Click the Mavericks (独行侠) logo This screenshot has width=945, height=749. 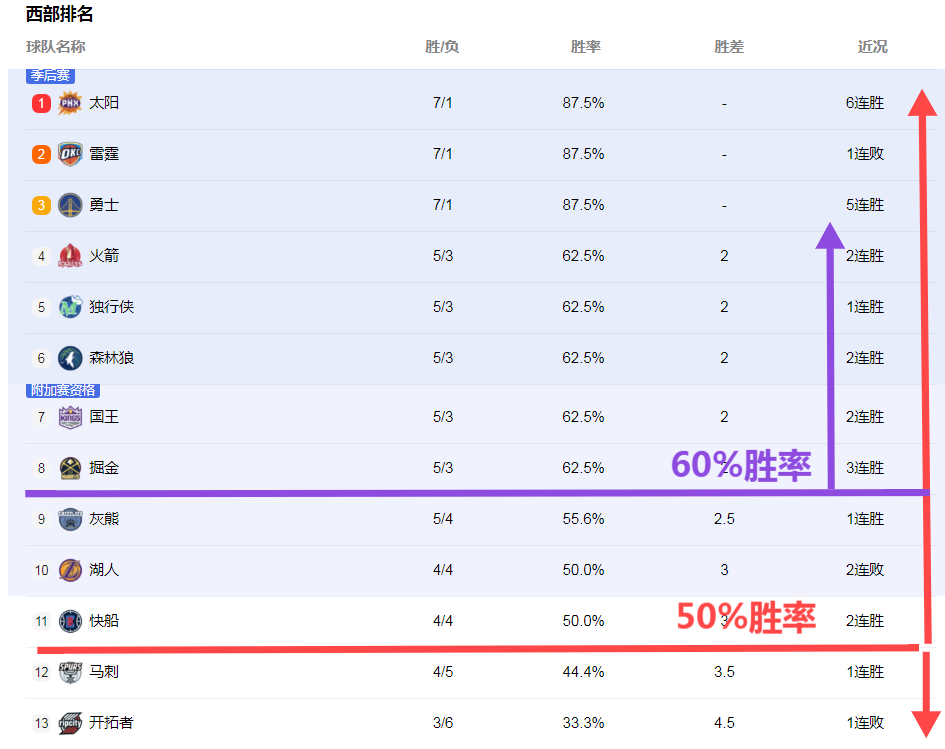68,307
